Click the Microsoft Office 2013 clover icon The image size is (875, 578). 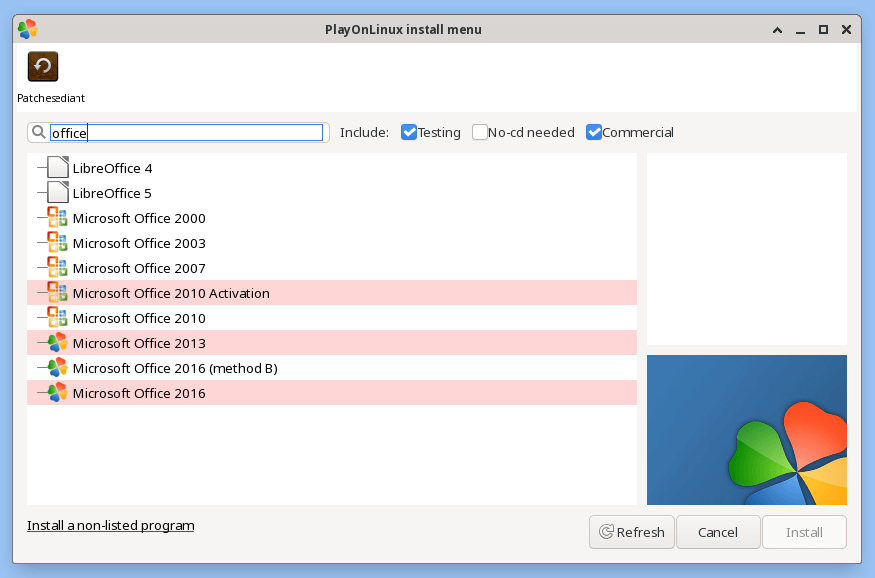pos(57,343)
